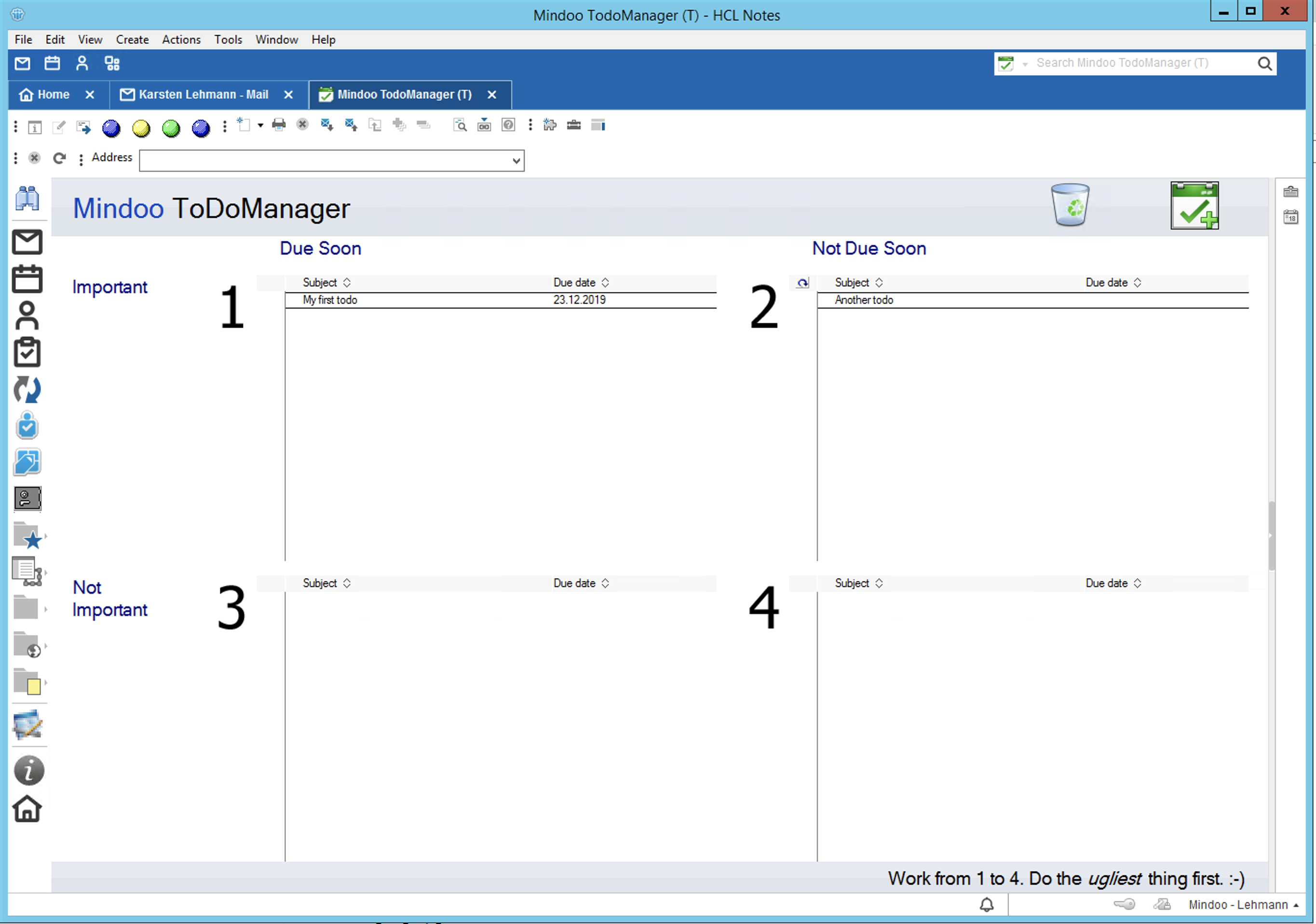This screenshot has height=924, width=1316.
Task: Click the mail send up-arrow toolbar icon
Action: pos(352,125)
